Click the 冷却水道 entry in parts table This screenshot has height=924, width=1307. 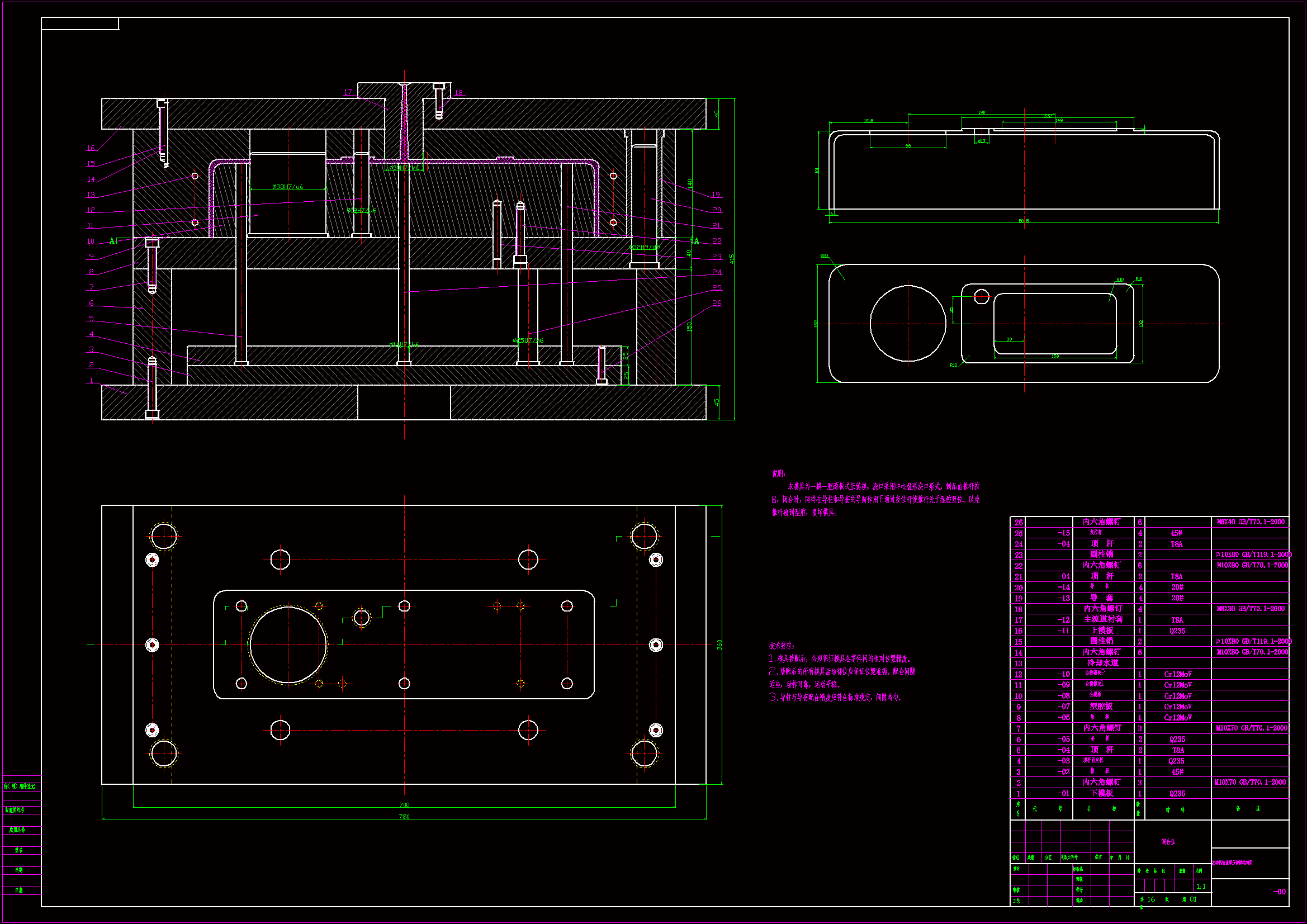pos(1102,663)
